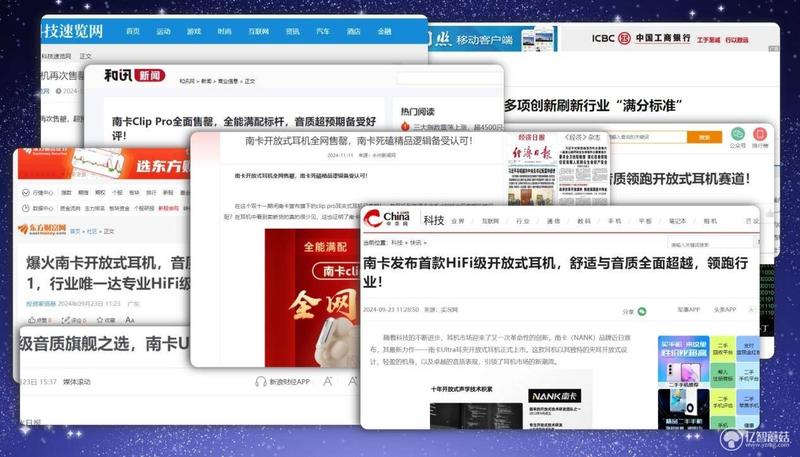Open 游戏 in the 科技速览网 navbar
Viewport: 800px width, 457px height.
pyautogui.click(x=194, y=31)
